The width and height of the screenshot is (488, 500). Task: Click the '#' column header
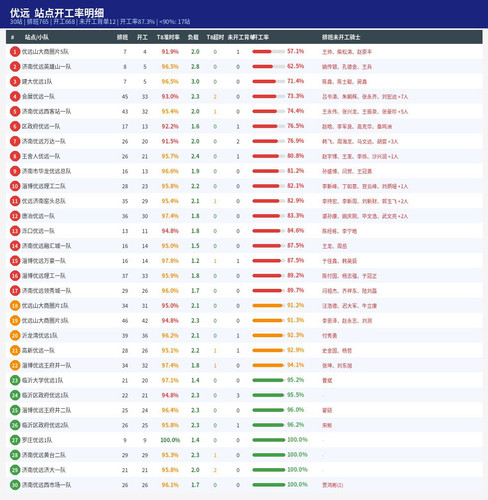tap(12, 37)
